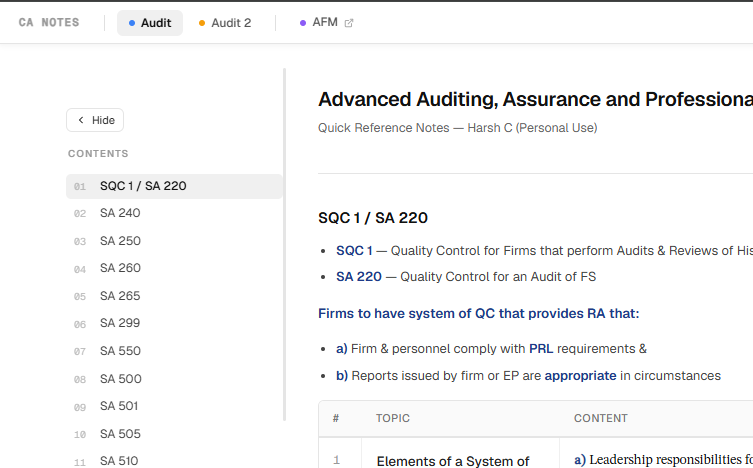753x468 pixels.
Task: Switch to the Audit 2 tab
Action: tap(225, 23)
